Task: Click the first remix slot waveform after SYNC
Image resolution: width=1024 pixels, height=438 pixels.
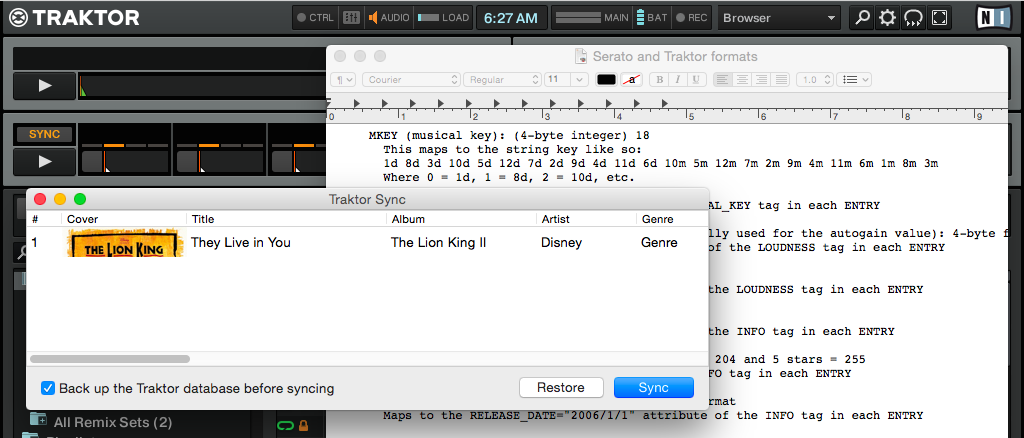Action: coord(125,161)
